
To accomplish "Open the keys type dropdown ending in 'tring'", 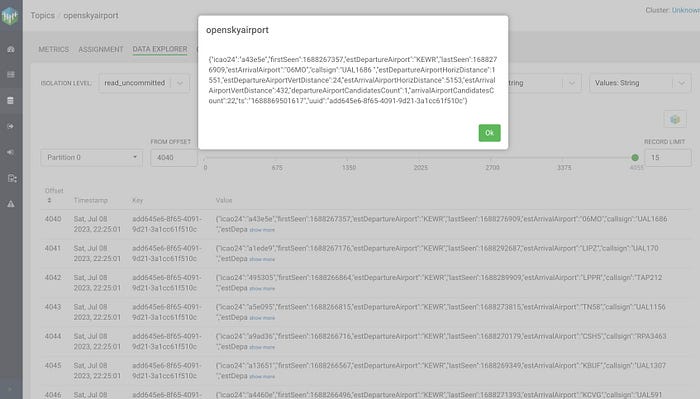I will pyautogui.click(x=545, y=83).
